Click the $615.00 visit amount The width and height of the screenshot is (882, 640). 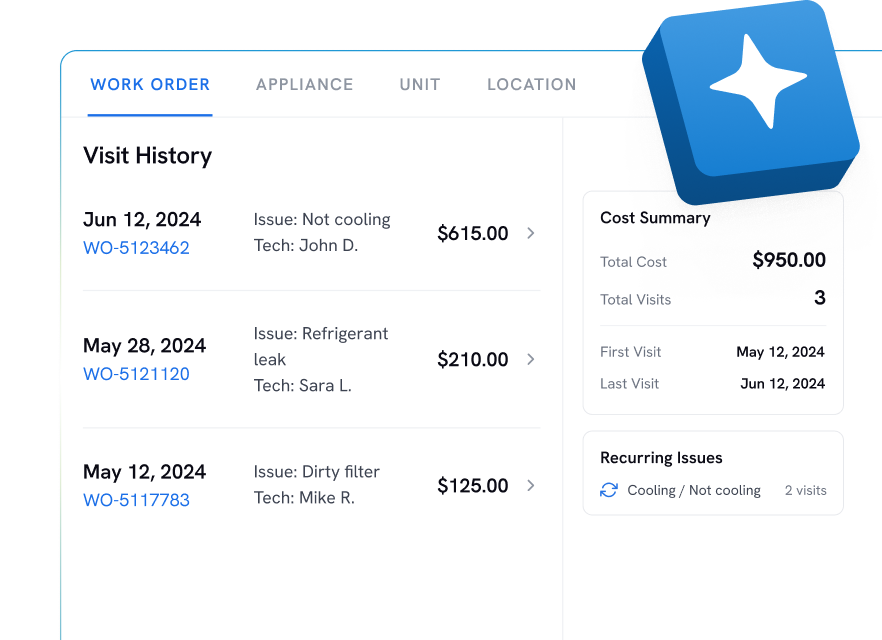[472, 233]
